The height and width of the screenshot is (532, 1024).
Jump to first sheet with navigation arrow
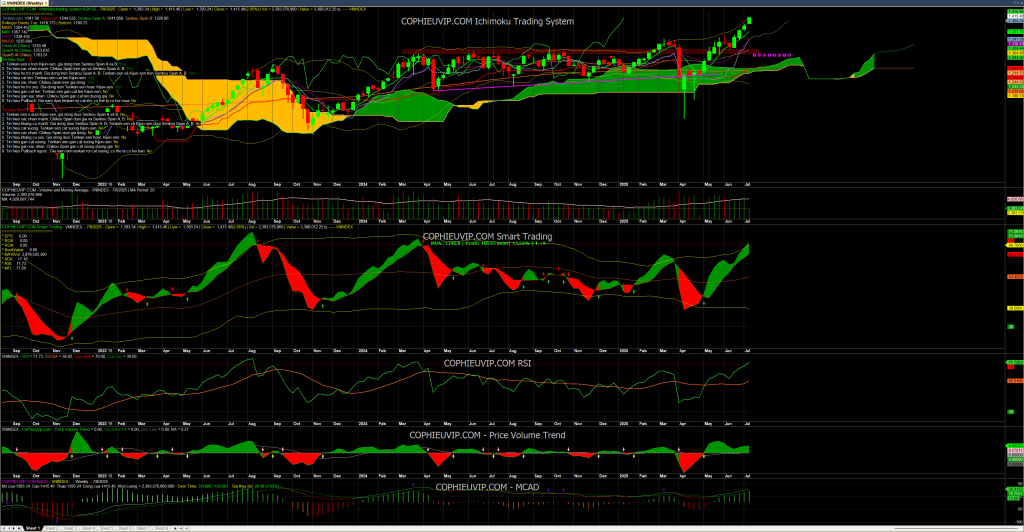coord(3,528)
